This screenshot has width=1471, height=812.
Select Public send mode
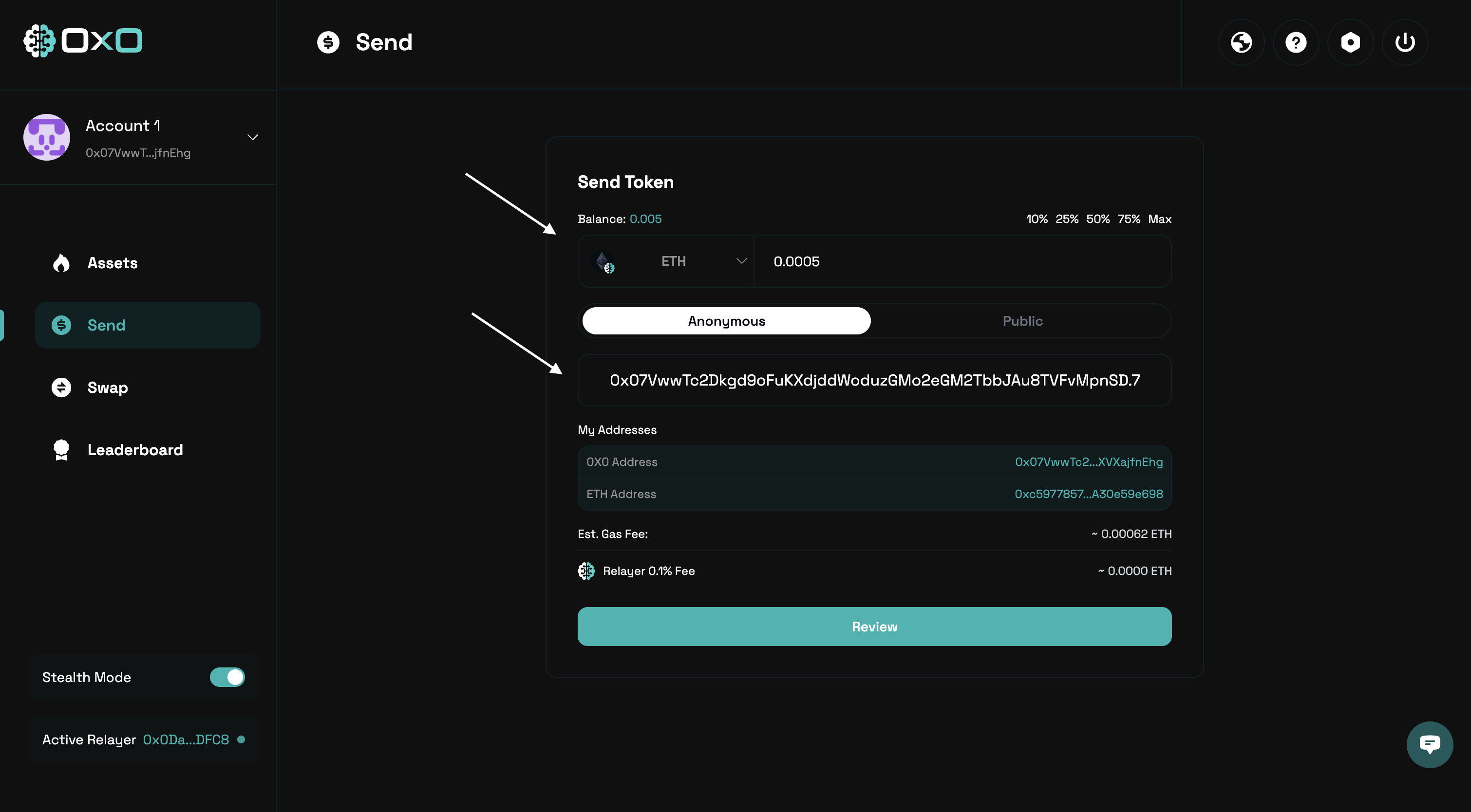pyautogui.click(x=1022, y=321)
